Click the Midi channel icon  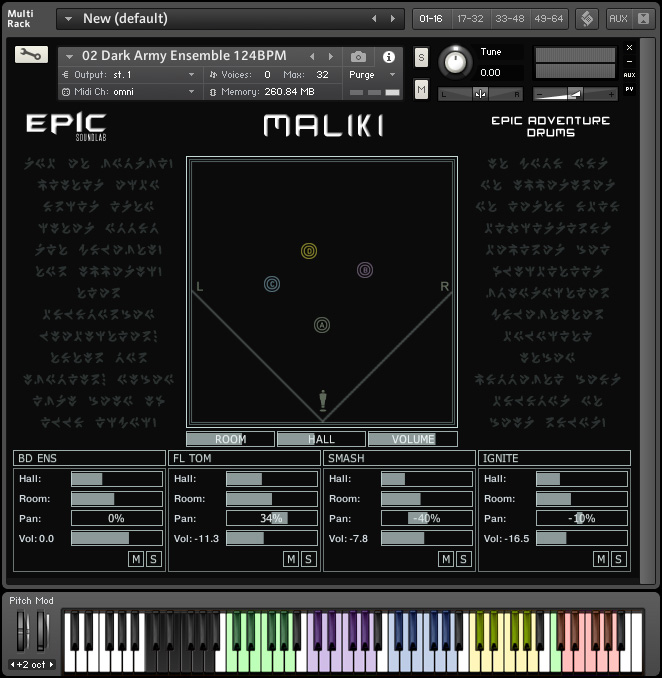(66, 92)
